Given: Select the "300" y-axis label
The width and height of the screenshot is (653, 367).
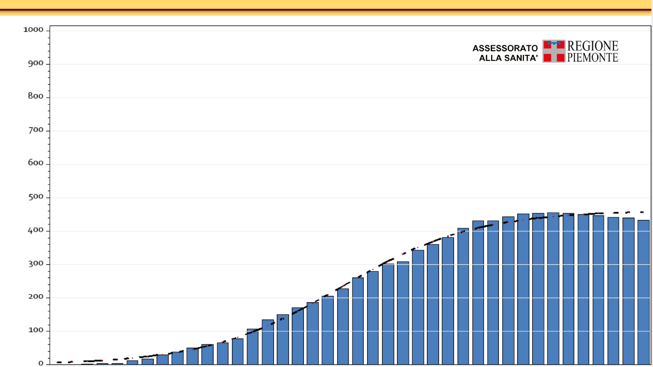Looking at the screenshot, I should pos(36,263).
